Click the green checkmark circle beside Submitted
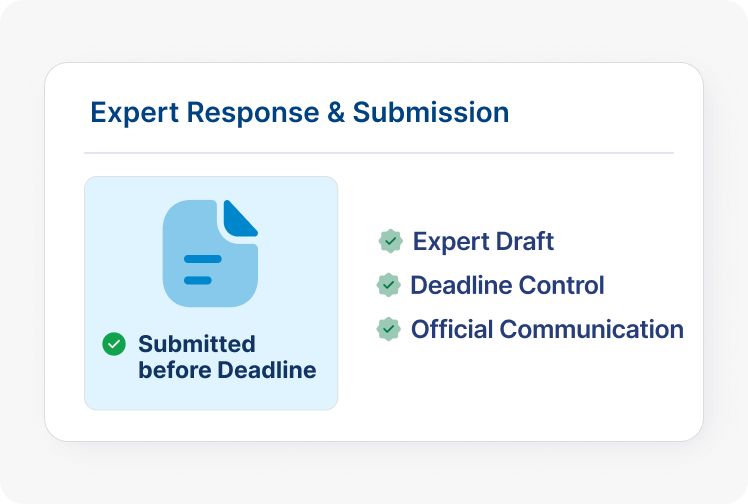748x504 pixels. click(114, 344)
